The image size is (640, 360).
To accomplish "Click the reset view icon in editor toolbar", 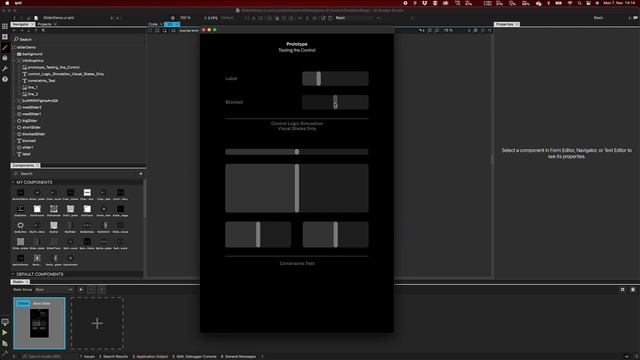I will pos(489,31).
